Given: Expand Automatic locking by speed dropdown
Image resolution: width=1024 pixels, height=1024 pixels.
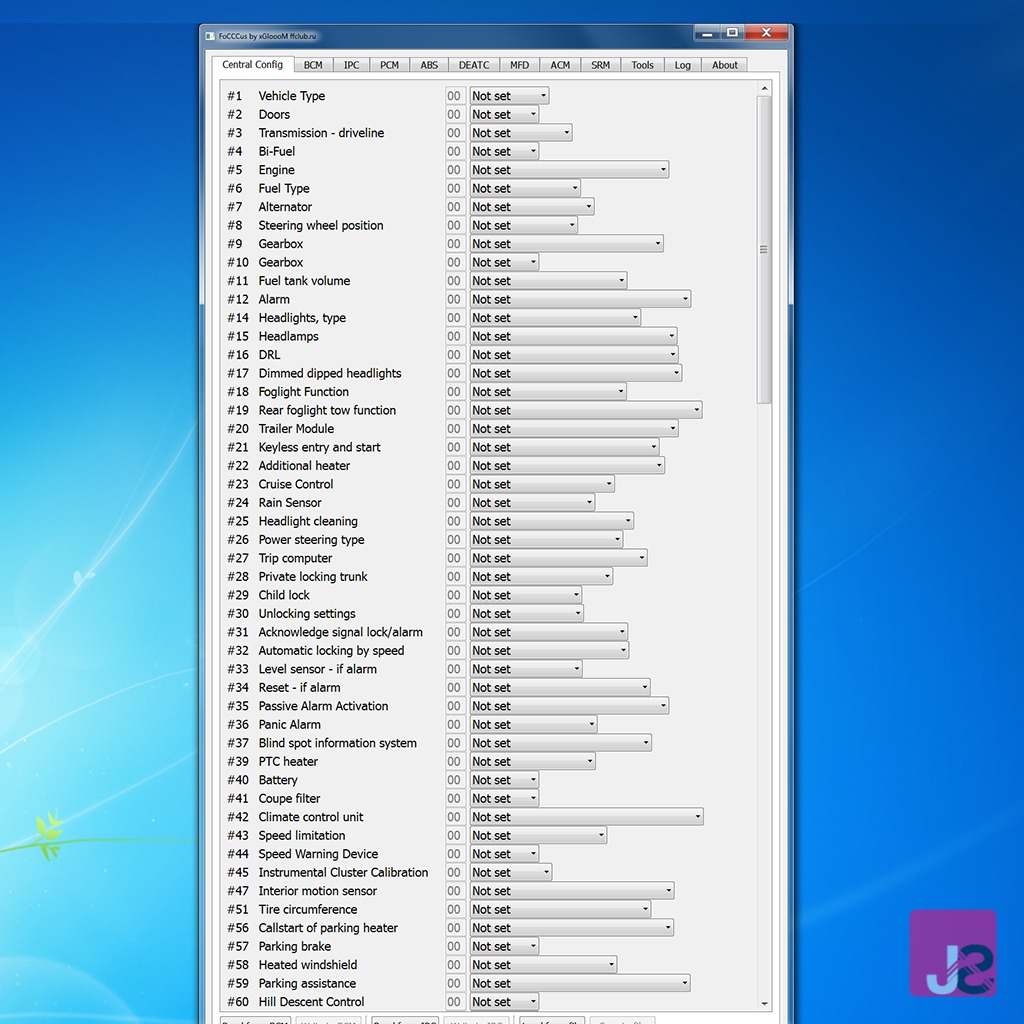Looking at the screenshot, I should (x=549, y=651).
